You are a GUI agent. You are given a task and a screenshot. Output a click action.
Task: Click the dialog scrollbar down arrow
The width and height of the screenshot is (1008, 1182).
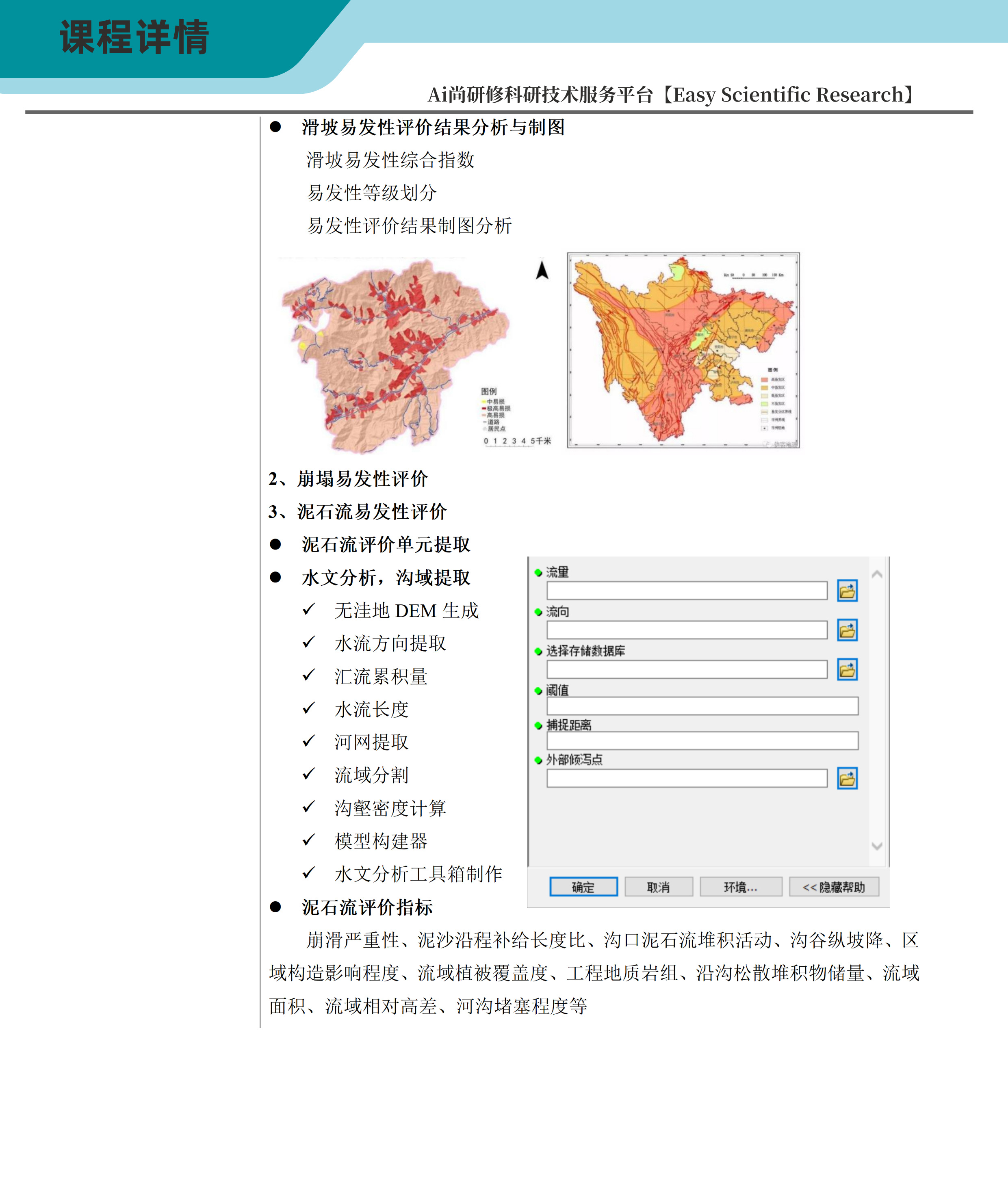point(877,846)
